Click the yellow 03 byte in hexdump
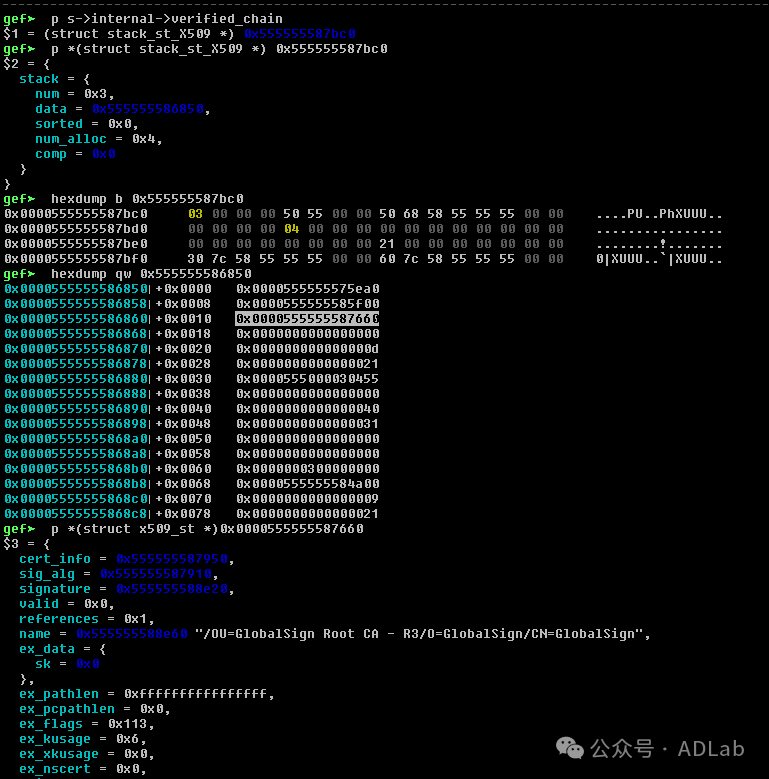 (195, 214)
